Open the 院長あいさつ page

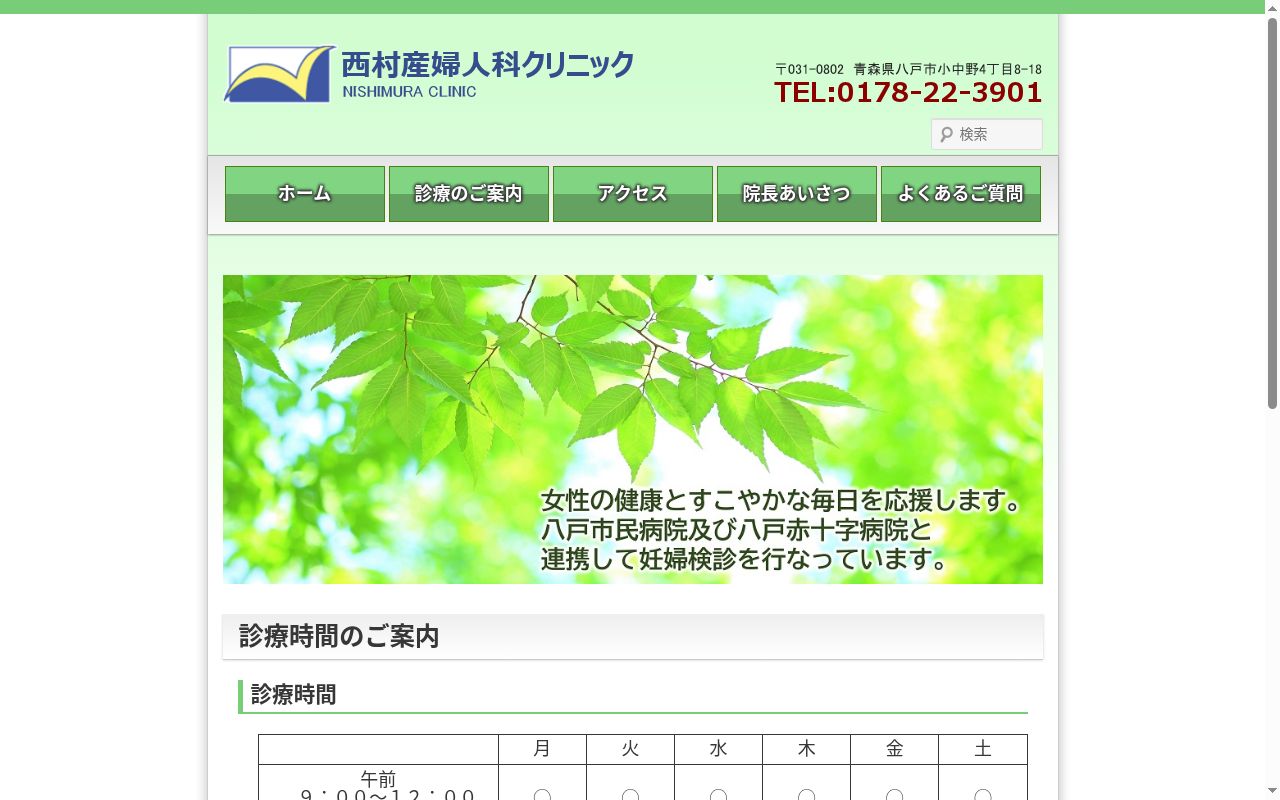pos(797,194)
